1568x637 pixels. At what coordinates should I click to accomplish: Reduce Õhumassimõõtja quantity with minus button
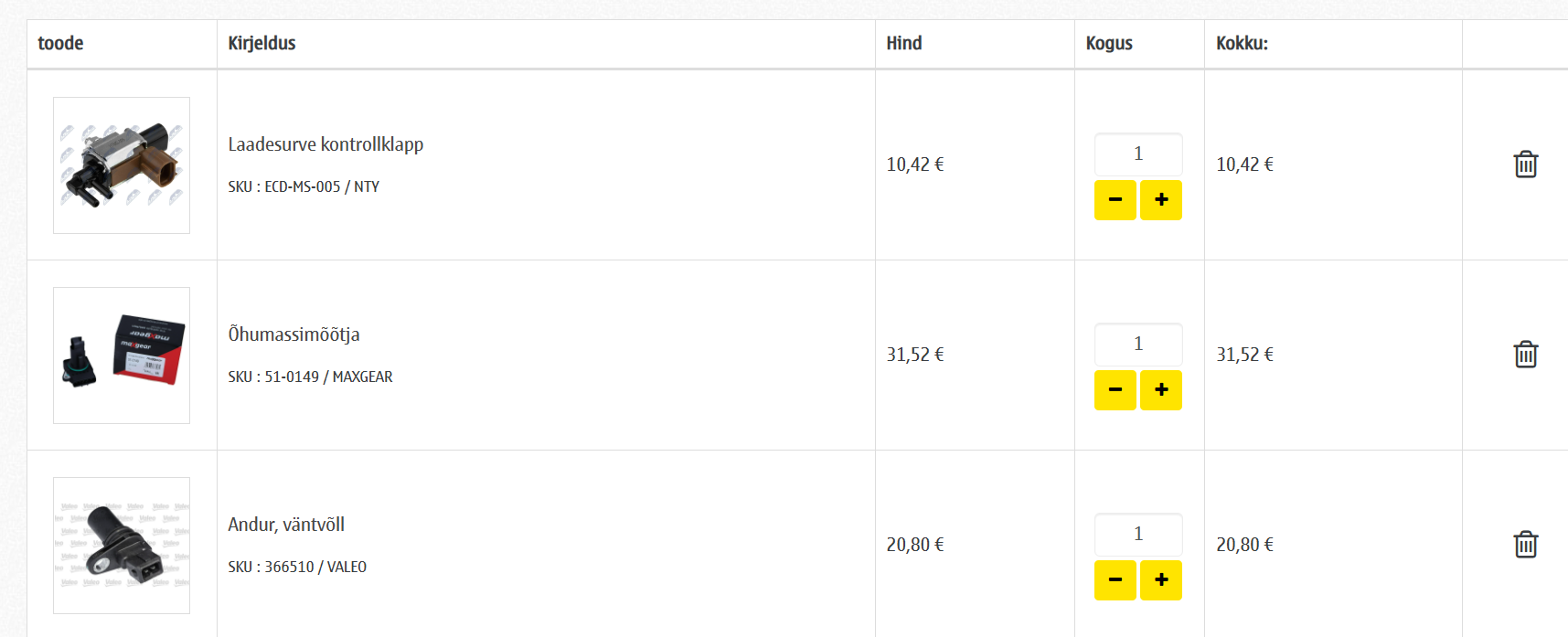coord(1115,390)
